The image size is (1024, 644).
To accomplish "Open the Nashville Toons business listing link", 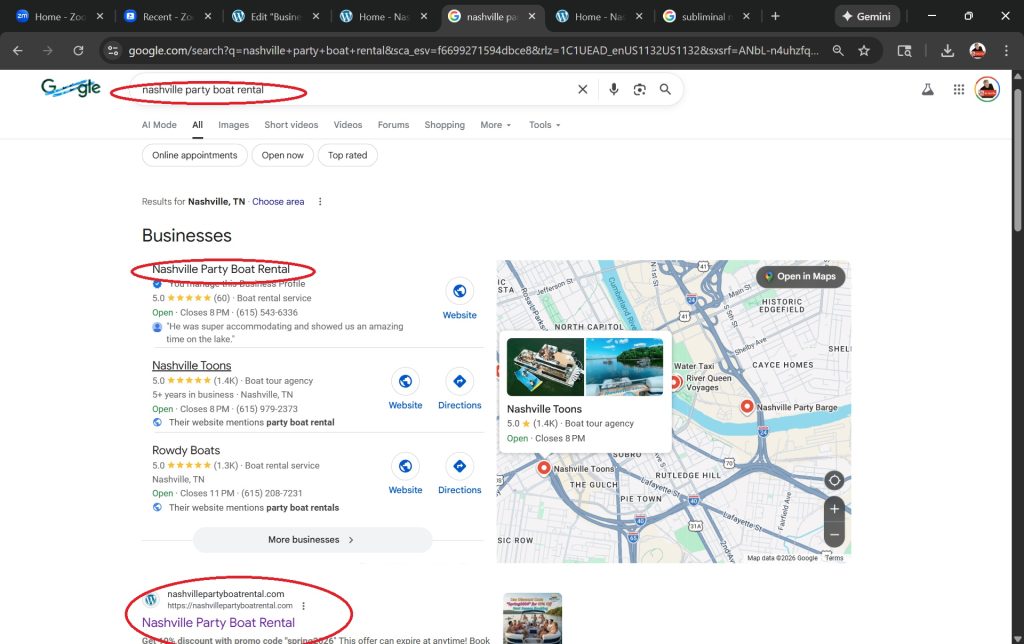I will point(192,366).
